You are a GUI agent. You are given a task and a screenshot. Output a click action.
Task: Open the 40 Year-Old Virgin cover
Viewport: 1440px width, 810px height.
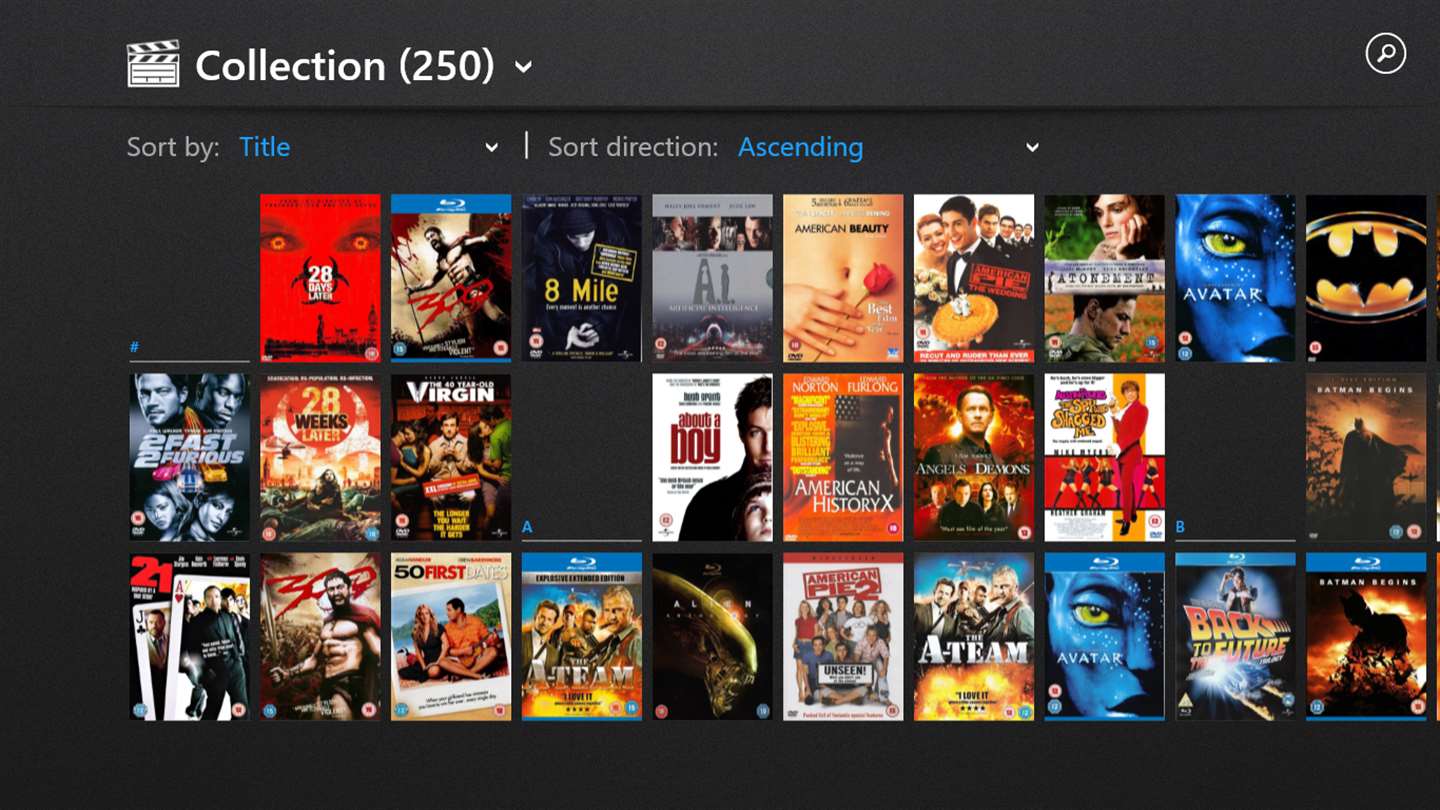[451, 457]
